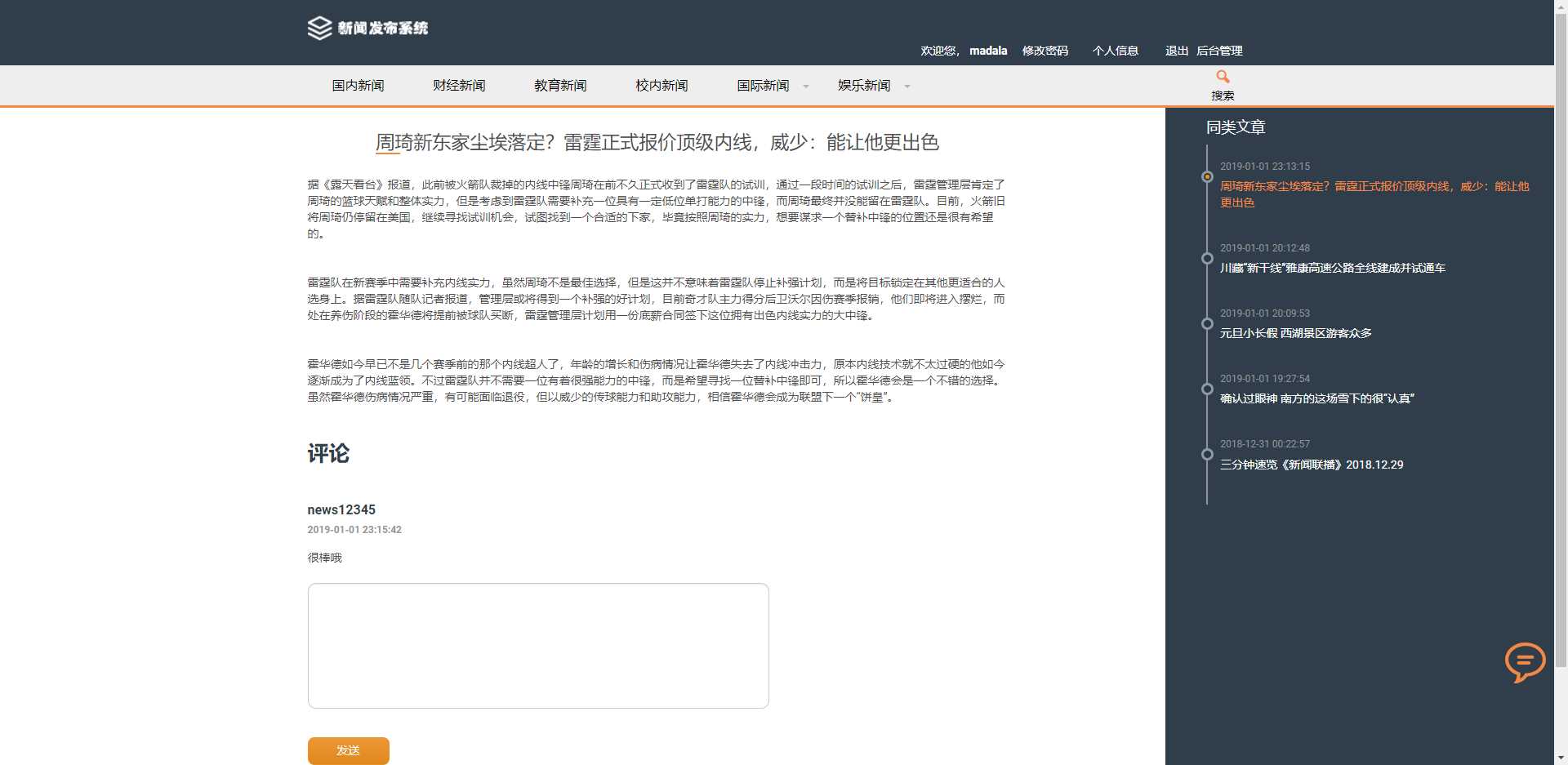Select the 国内新闻 menu item
The image size is (1568, 765).
(357, 85)
